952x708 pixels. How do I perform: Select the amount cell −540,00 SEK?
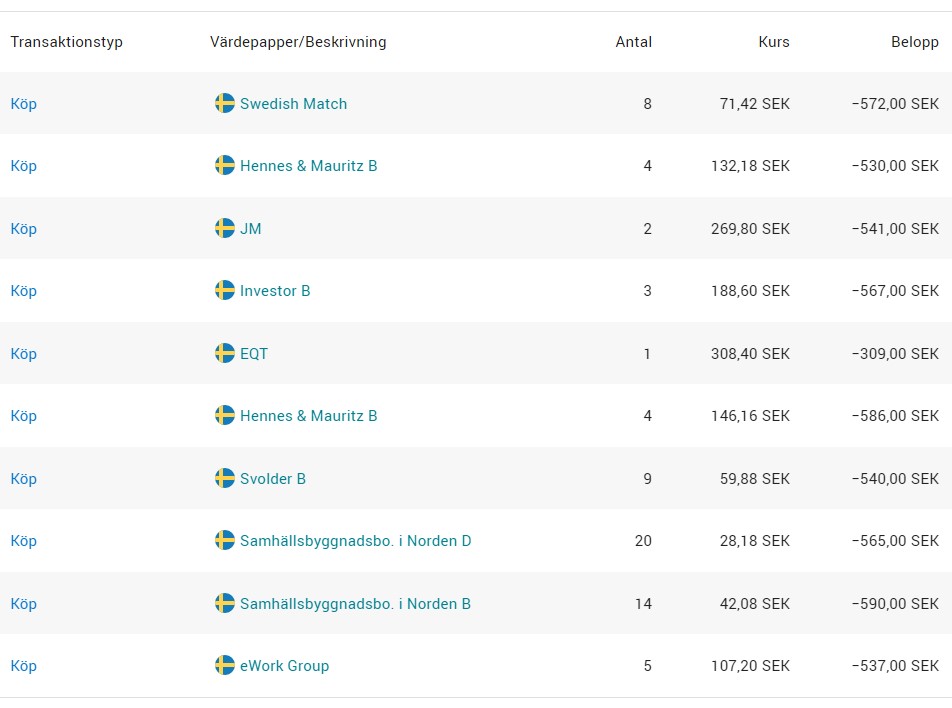tap(895, 479)
